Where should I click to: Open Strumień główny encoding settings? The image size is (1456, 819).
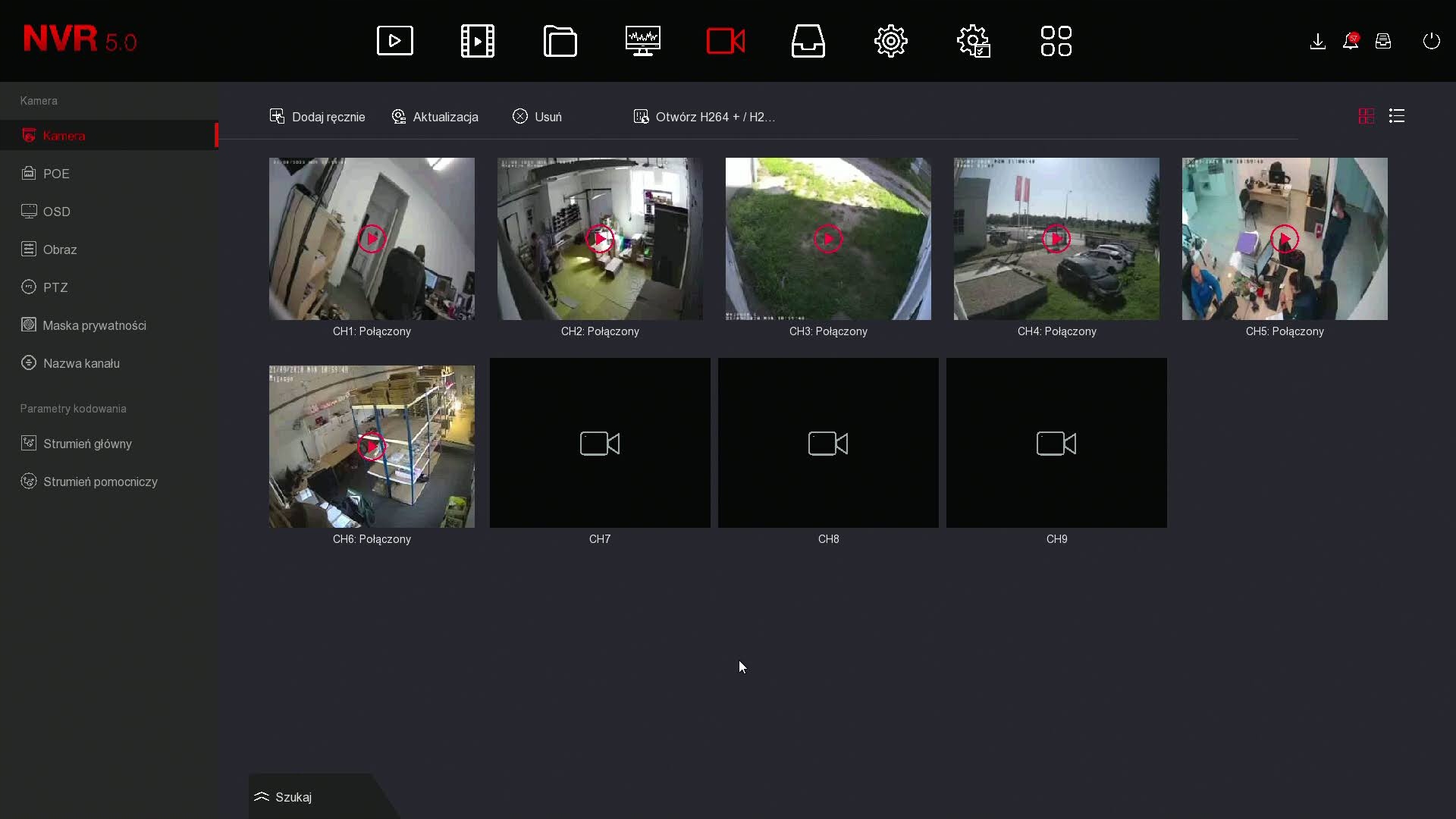(x=87, y=444)
